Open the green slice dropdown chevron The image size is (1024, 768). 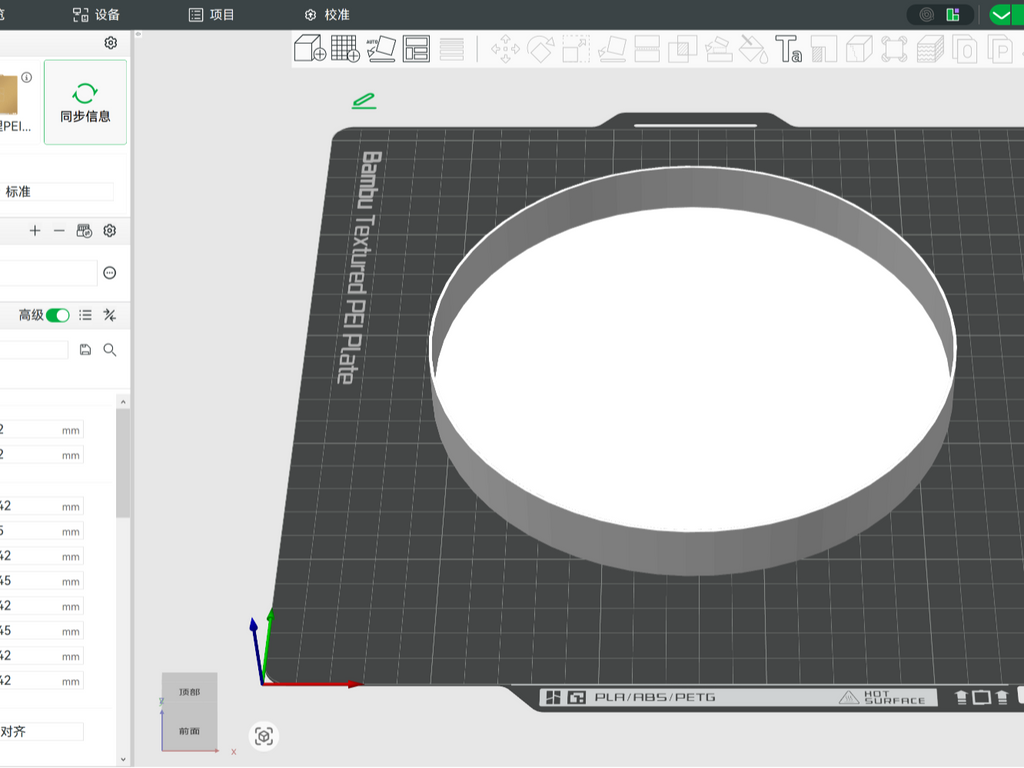(x=1000, y=14)
